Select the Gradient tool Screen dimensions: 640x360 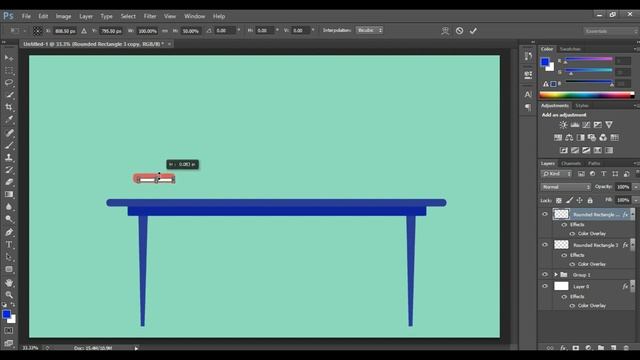pyautogui.click(x=9, y=195)
